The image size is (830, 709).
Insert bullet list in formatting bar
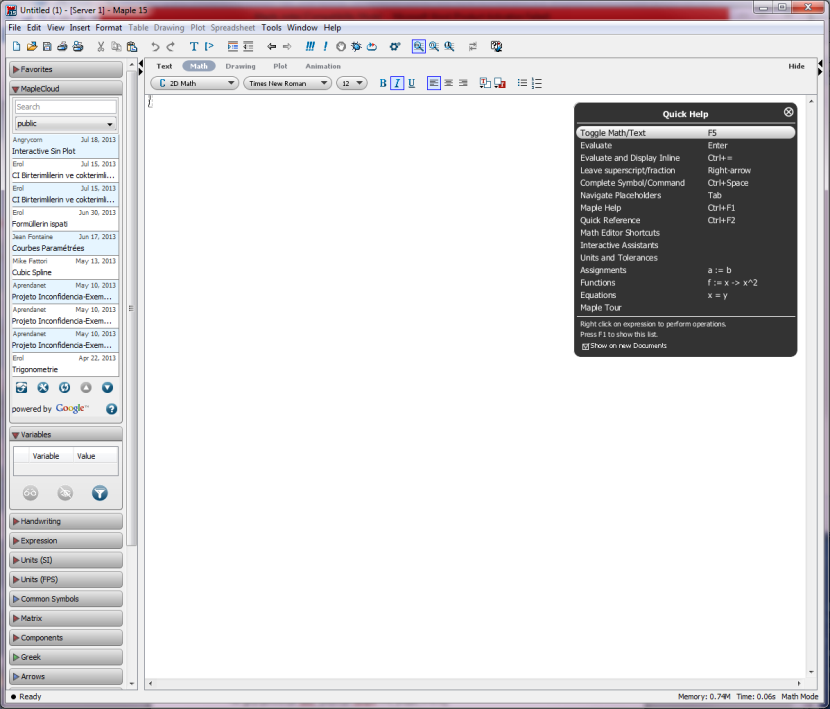click(x=522, y=83)
